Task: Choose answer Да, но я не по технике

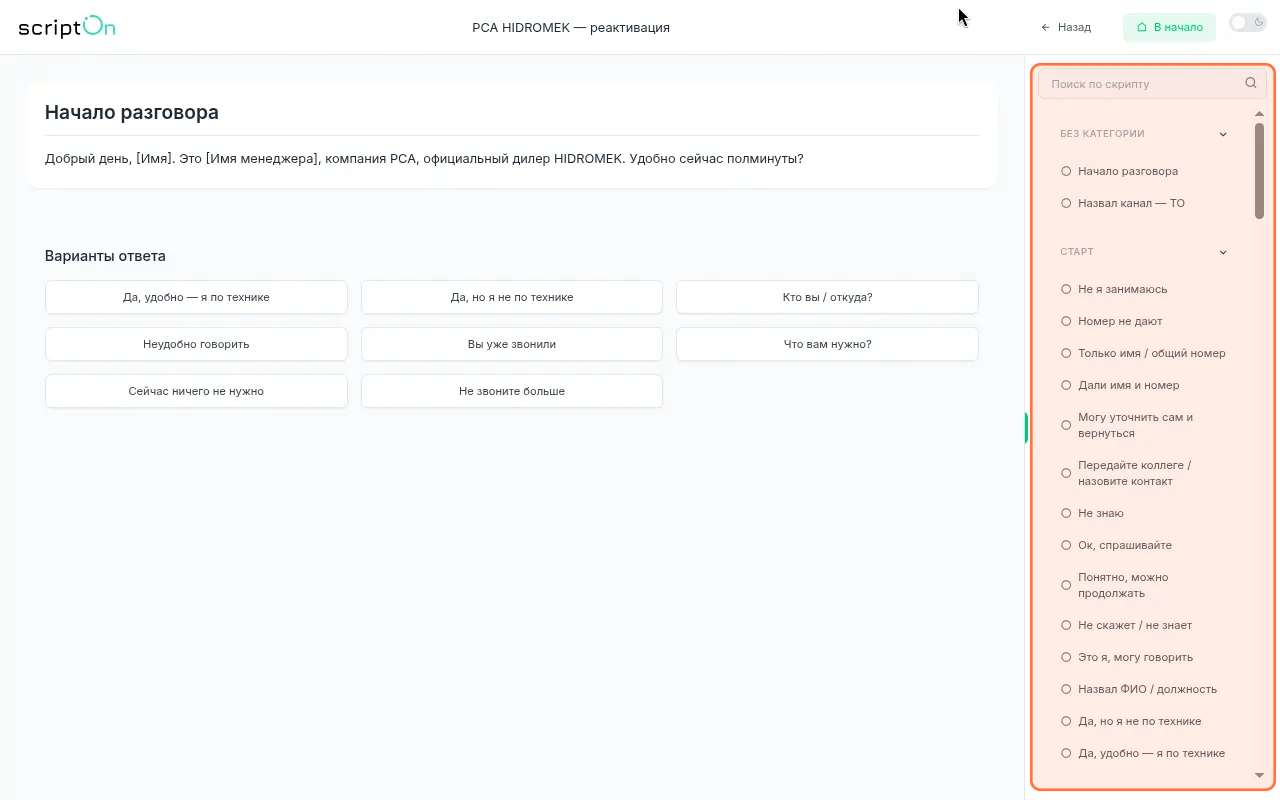Action: (512, 297)
